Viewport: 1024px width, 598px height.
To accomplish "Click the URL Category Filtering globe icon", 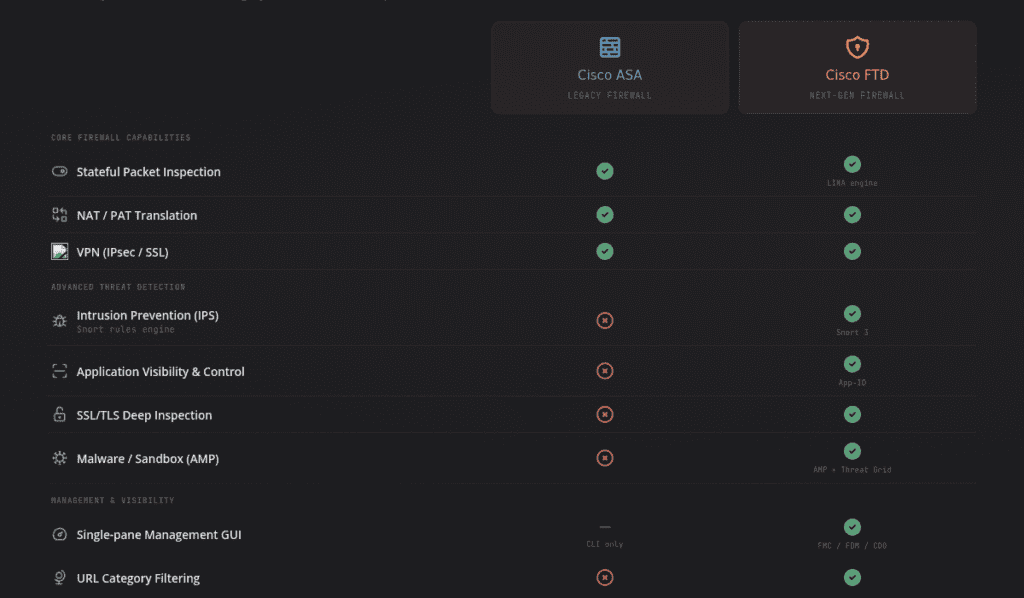I will [x=59, y=578].
